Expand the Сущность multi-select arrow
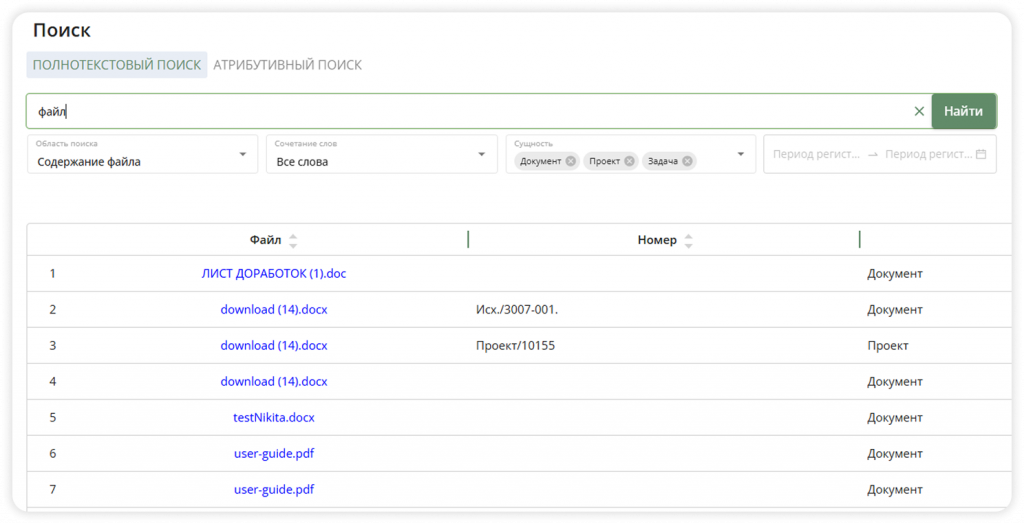1024x524 pixels. 741,154
